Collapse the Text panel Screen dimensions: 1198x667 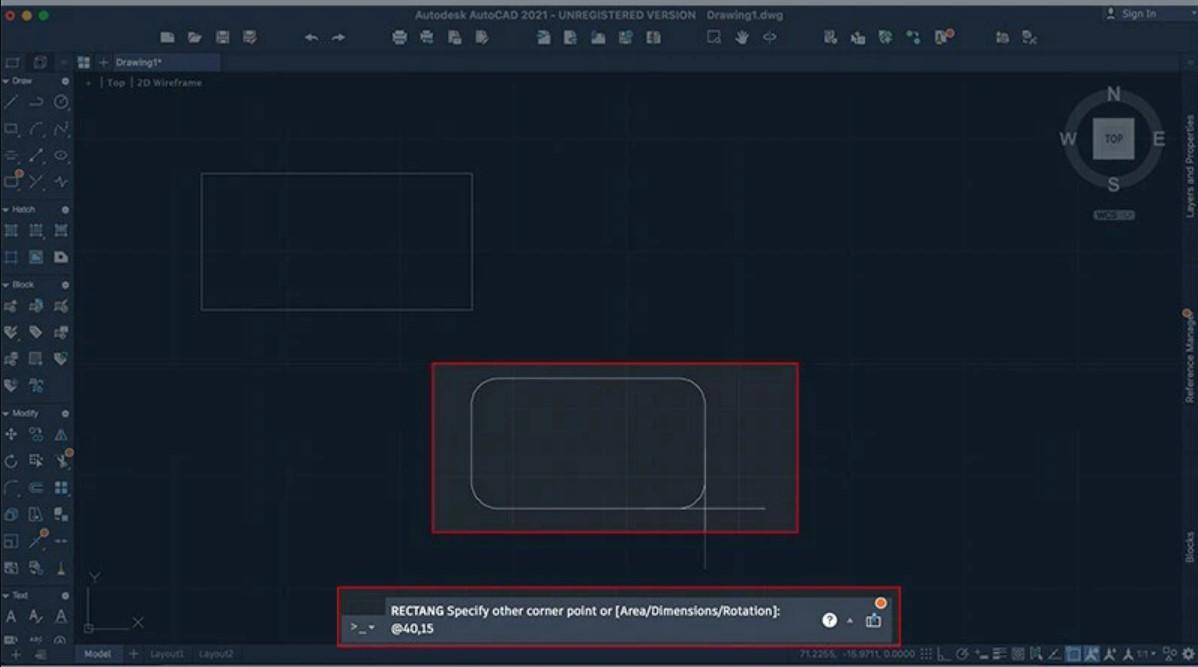(x=6, y=595)
